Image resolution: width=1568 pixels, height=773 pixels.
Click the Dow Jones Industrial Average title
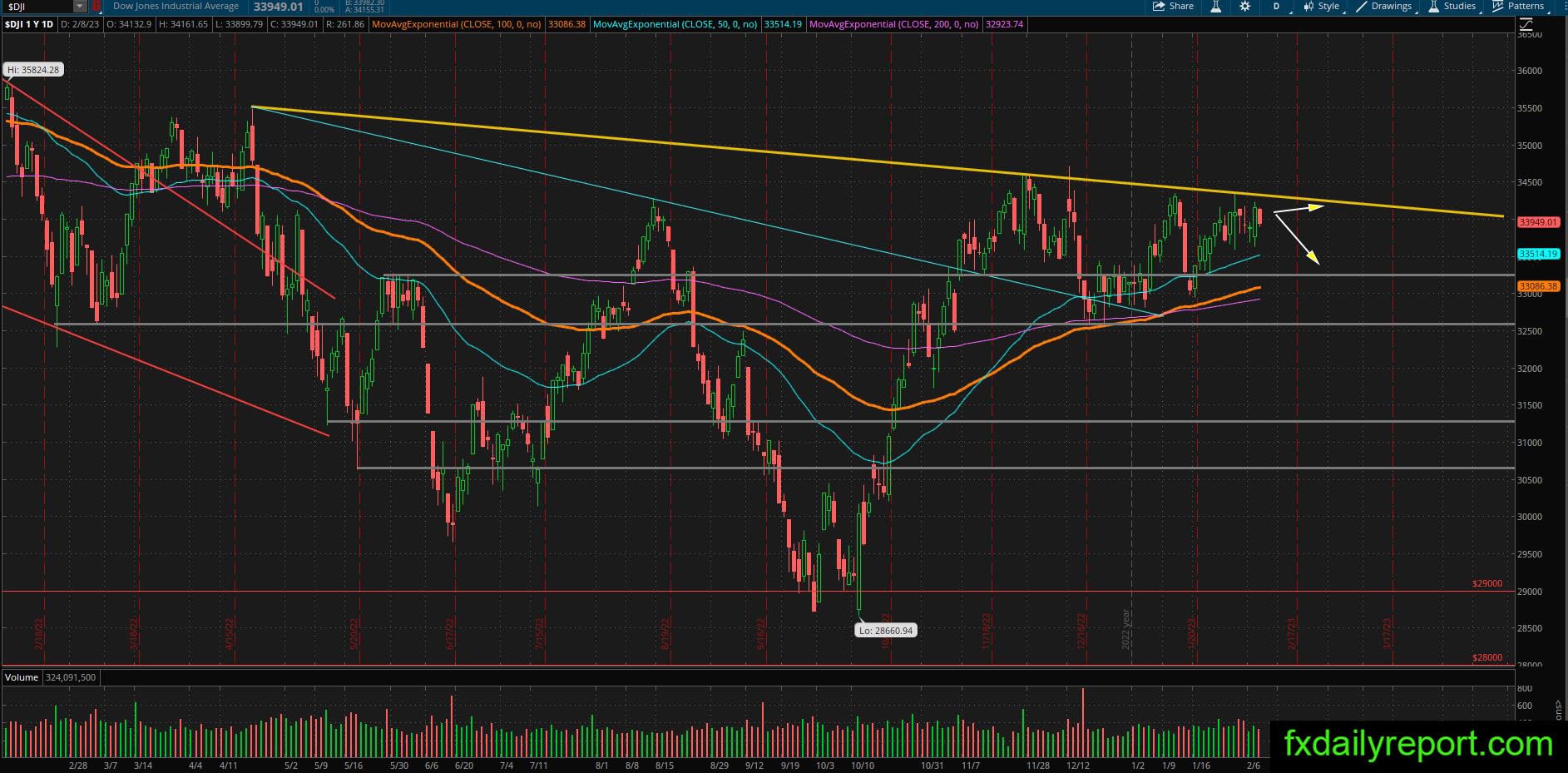click(x=176, y=7)
